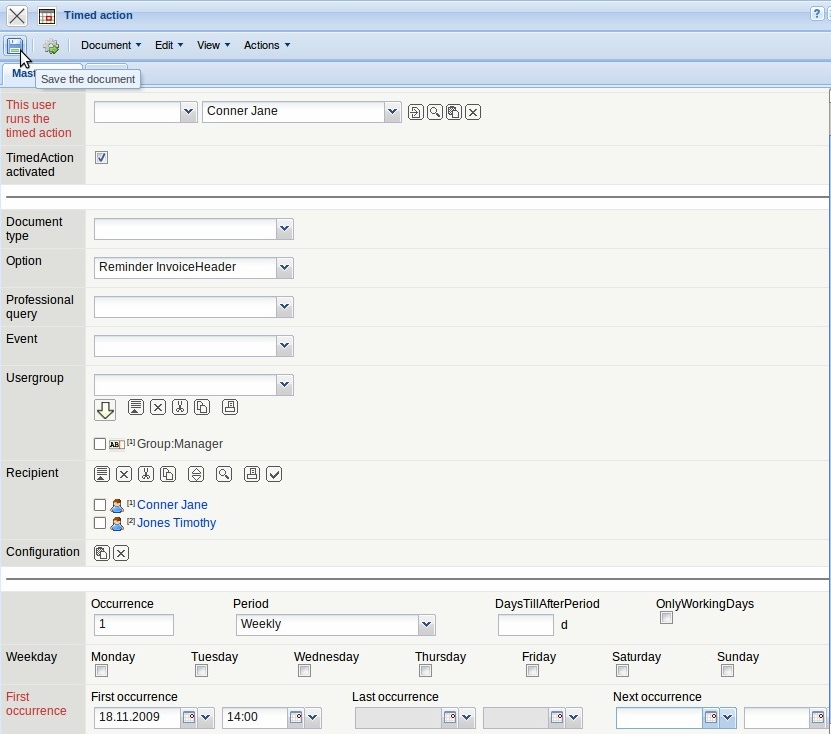
Task: Click the yellow down-arrow add button under Usergroup
Action: (x=105, y=409)
